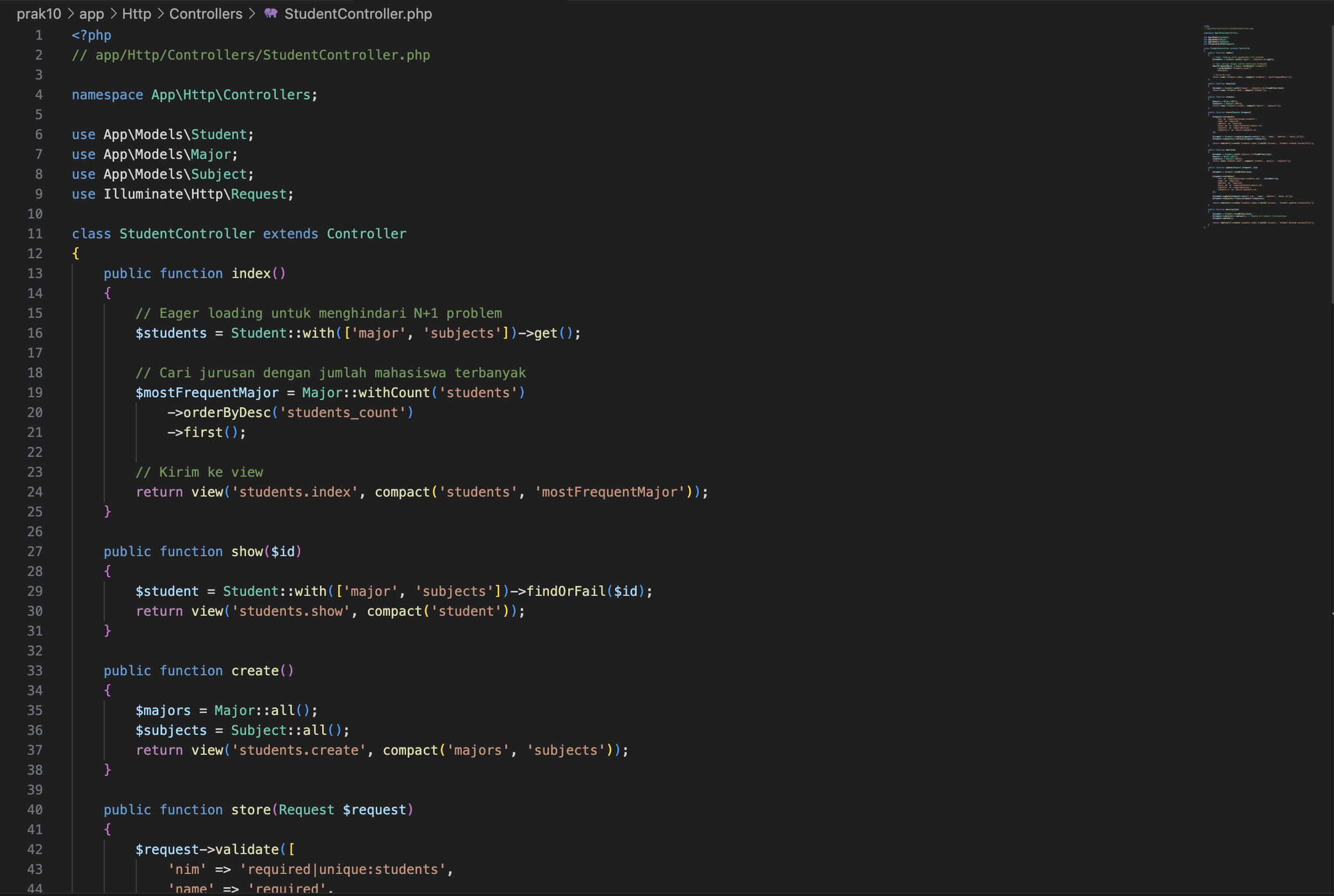Viewport: 1334px width, 896px height.
Task: Click line number 16 to select the line
Action: [35, 333]
